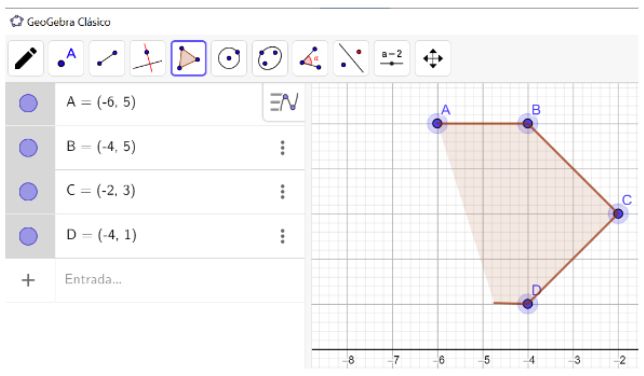Image resolution: width=644 pixels, height=376 pixels.
Task: Click point B on the graph
Action: point(528,123)
